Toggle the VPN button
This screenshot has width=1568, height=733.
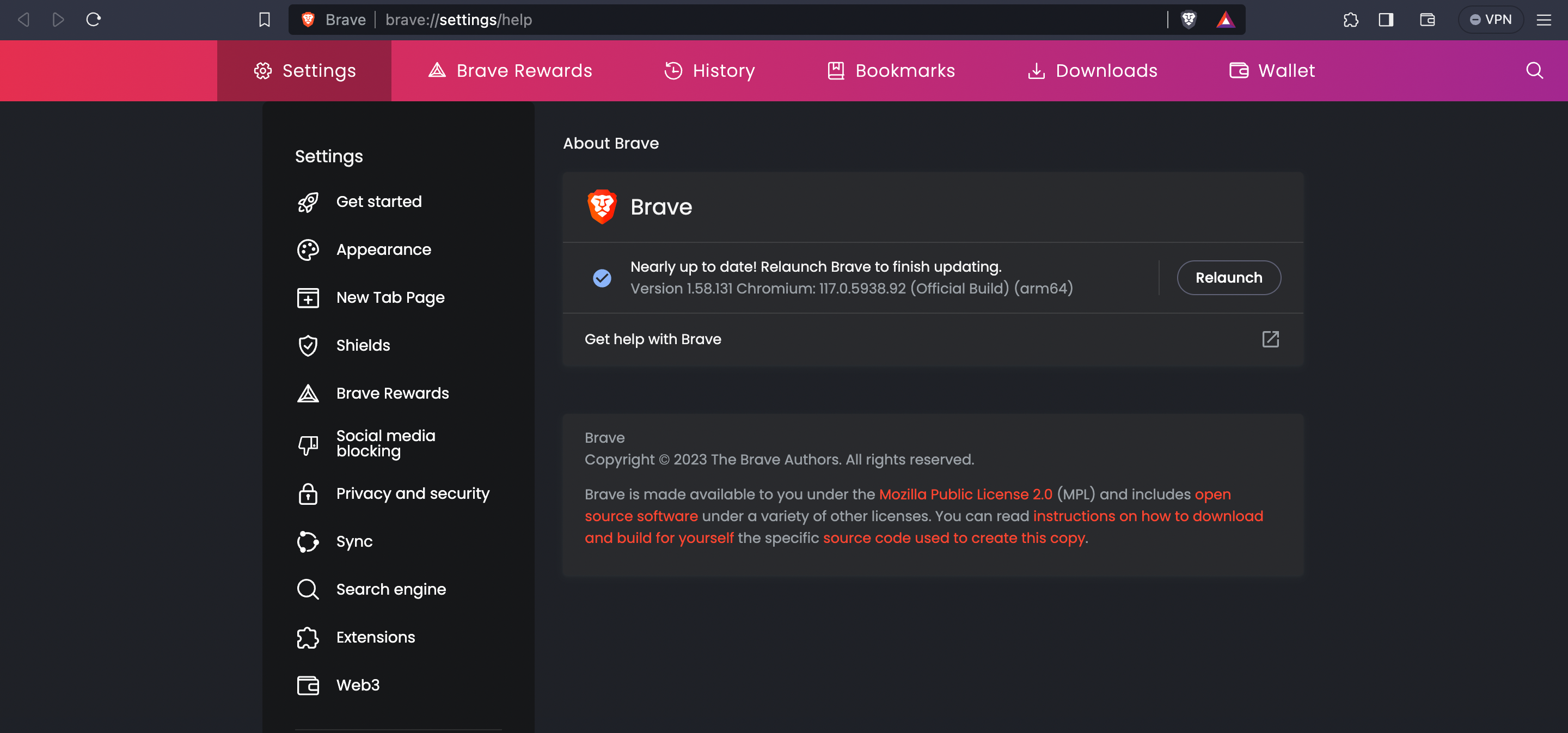[x=1490, y=20]
